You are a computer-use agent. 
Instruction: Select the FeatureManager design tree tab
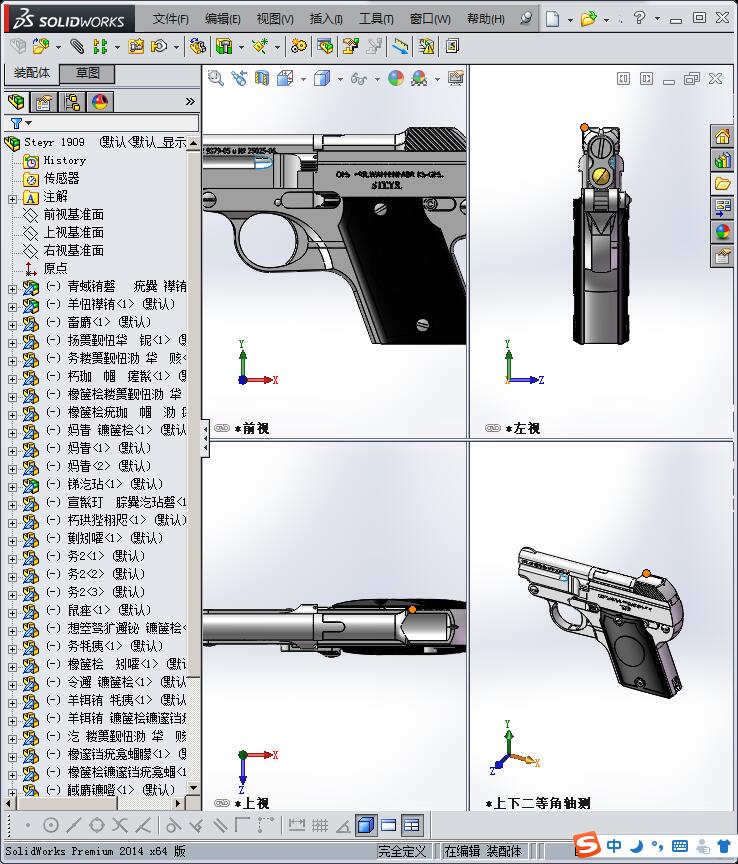(17, 101)
